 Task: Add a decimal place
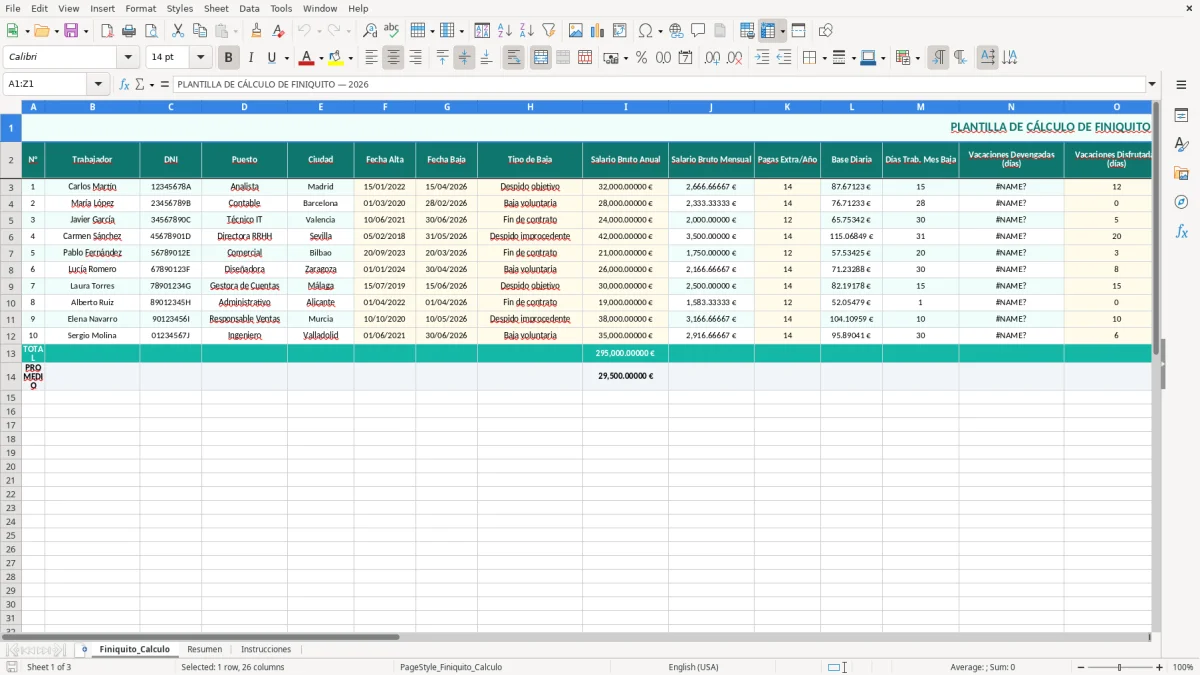713,58
